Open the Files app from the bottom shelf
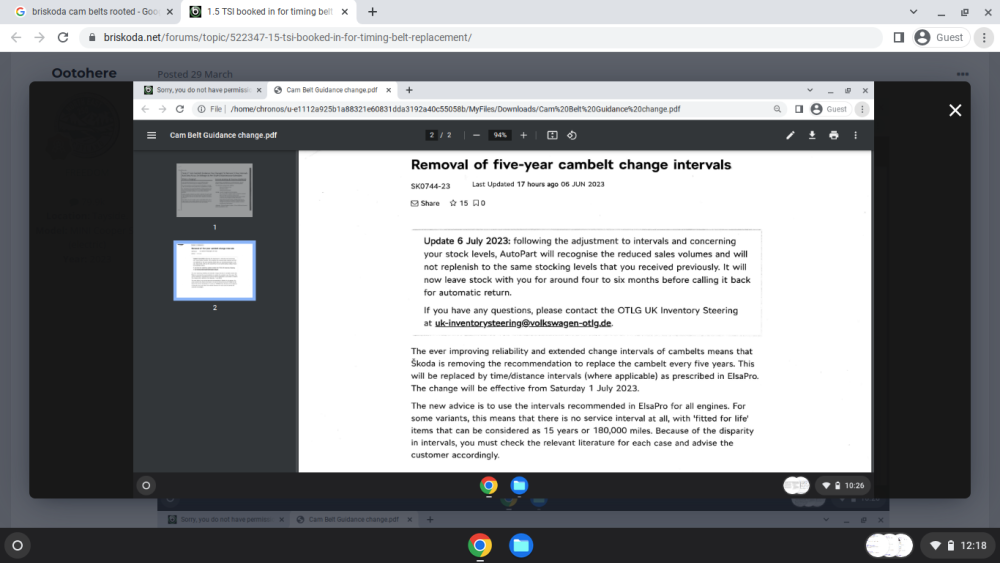1000x563 pixels. [520, 545]
